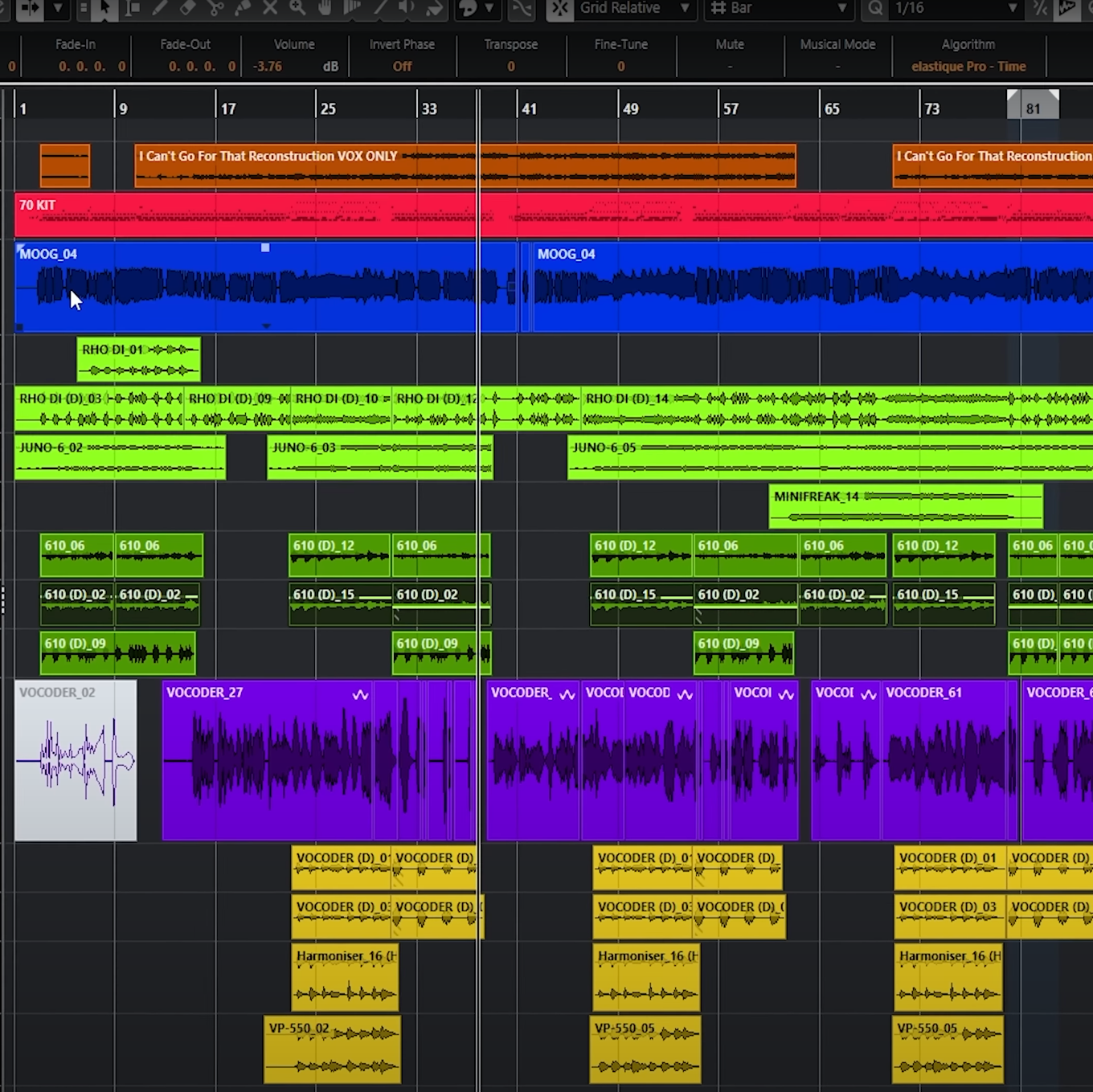Click the Combine Selection Tools button

[84, 8]
